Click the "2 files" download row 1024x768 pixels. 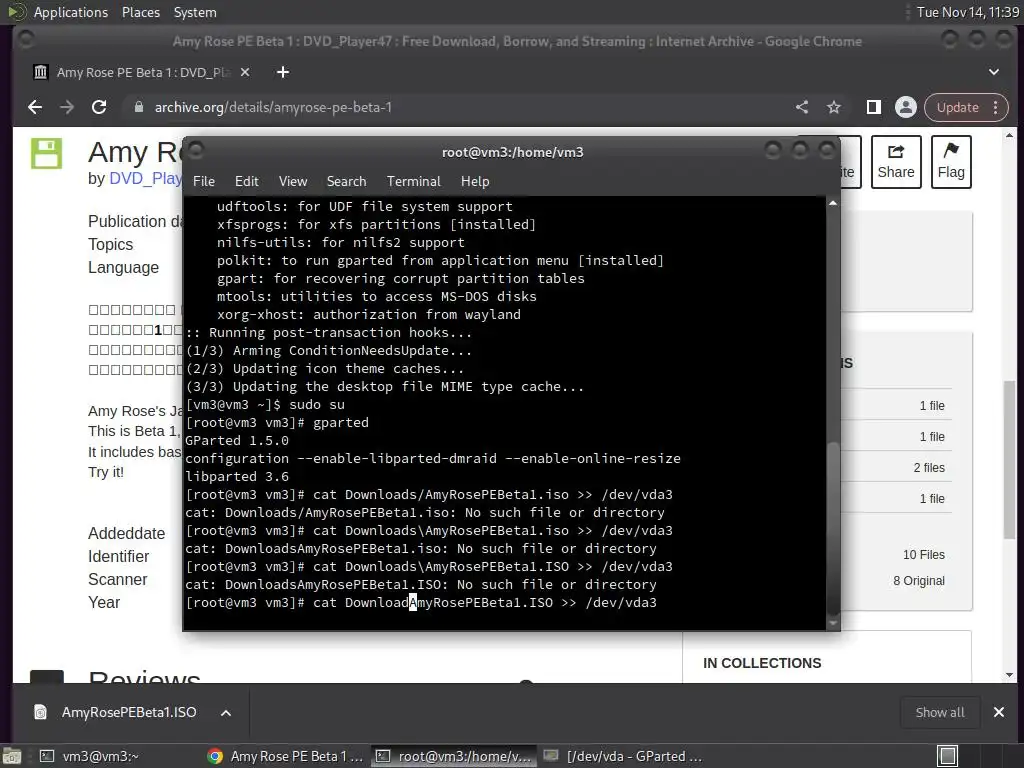(x=896, y=468)
